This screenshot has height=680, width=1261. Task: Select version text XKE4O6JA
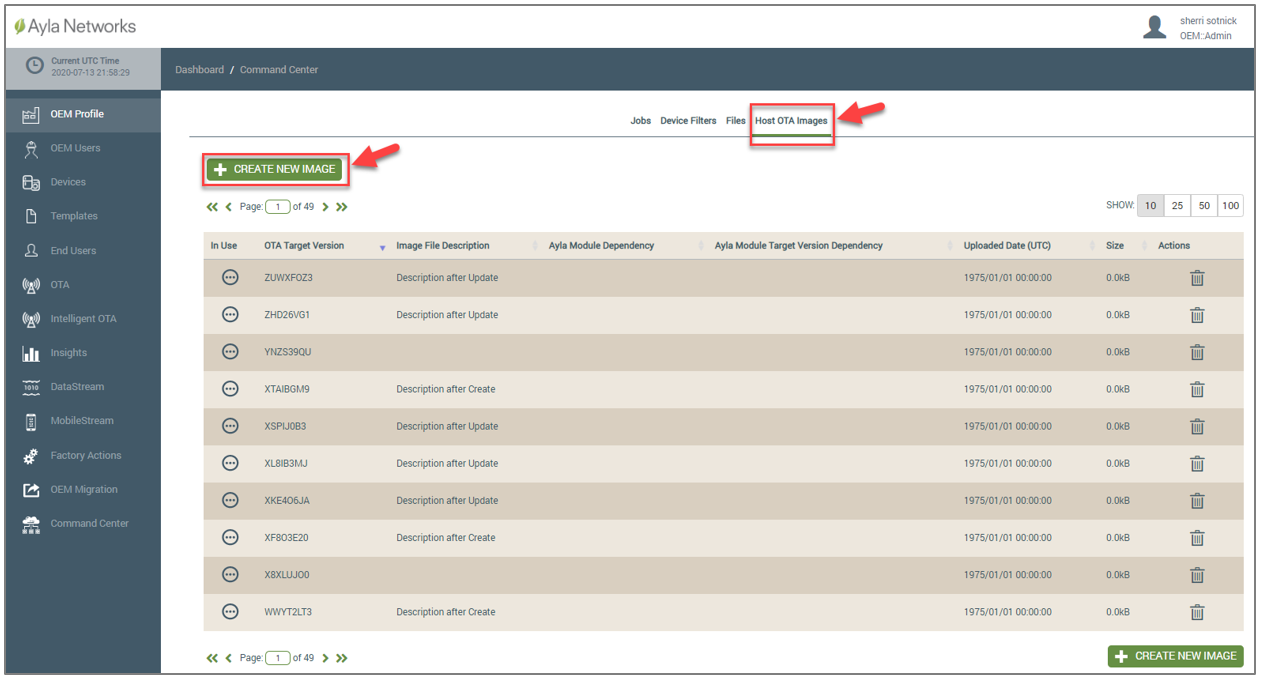pos(287,501)
